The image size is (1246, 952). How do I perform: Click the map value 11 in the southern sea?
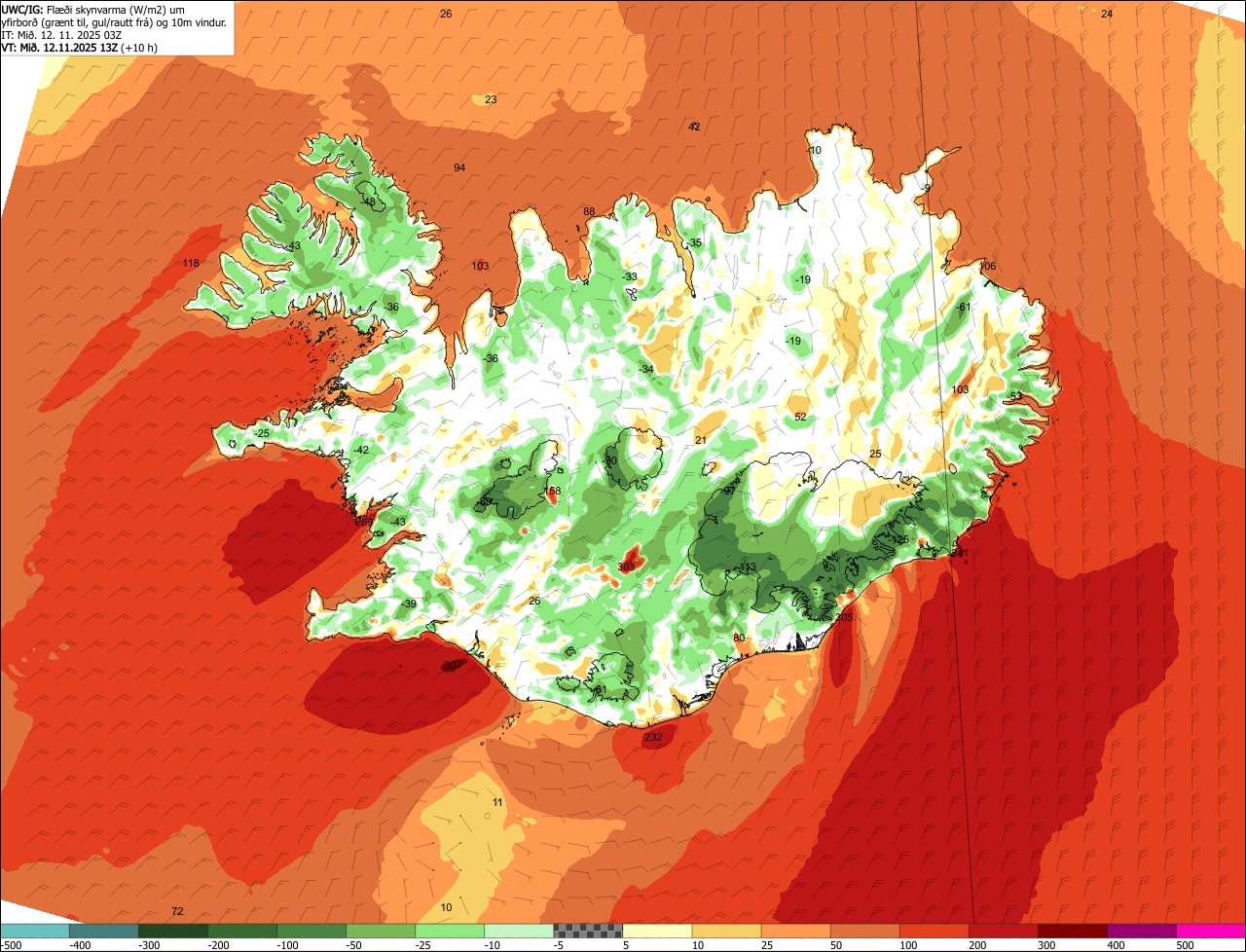[x=497, y=803]
